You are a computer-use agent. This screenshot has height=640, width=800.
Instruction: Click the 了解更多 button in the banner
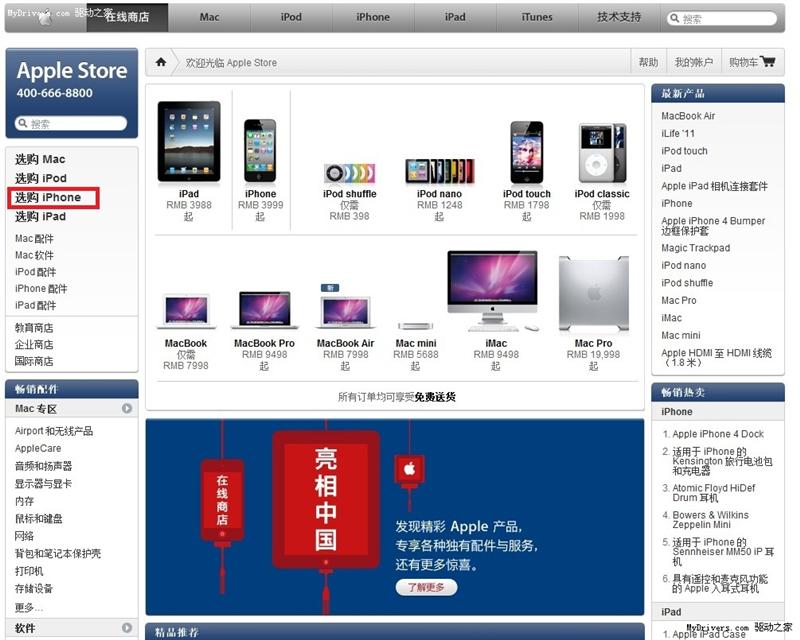click(427, 587)
